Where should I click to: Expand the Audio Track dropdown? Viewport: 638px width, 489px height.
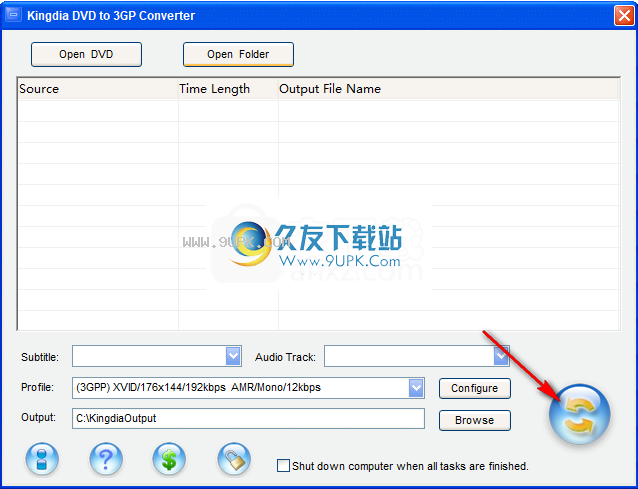[501, 356]
